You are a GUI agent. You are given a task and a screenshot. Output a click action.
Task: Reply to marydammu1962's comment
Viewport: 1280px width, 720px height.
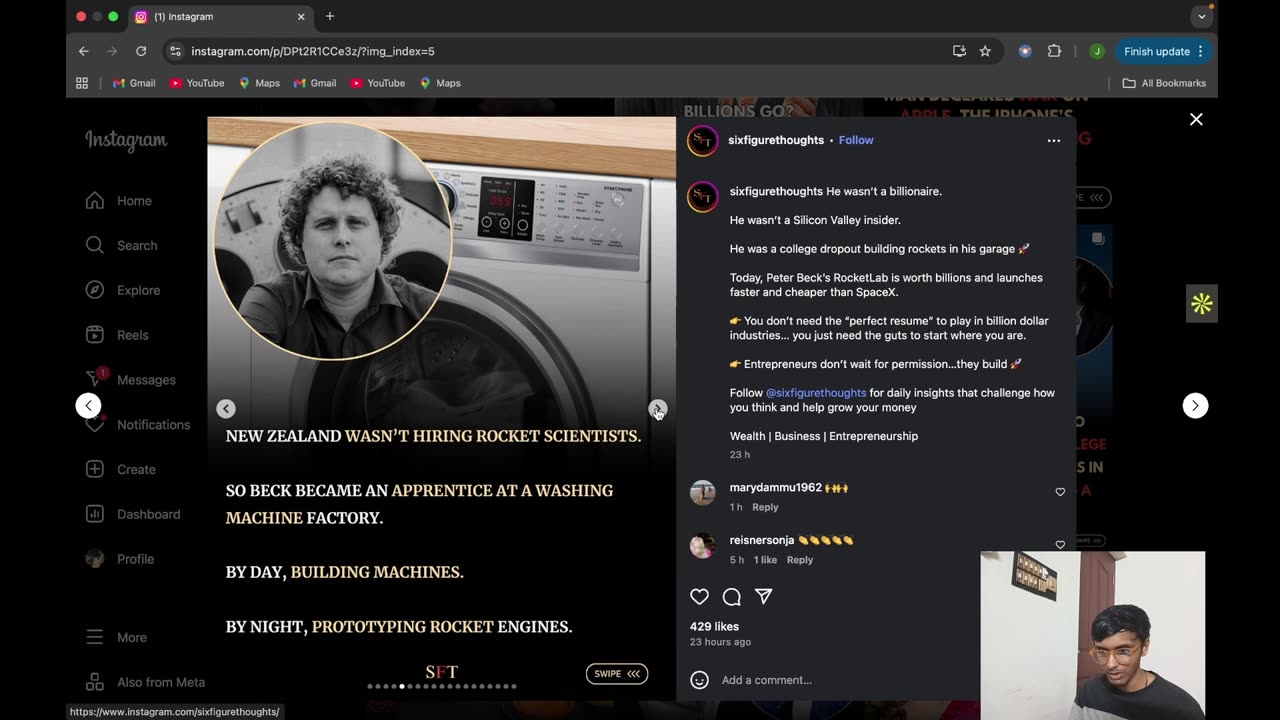click(x=765, y=507)
